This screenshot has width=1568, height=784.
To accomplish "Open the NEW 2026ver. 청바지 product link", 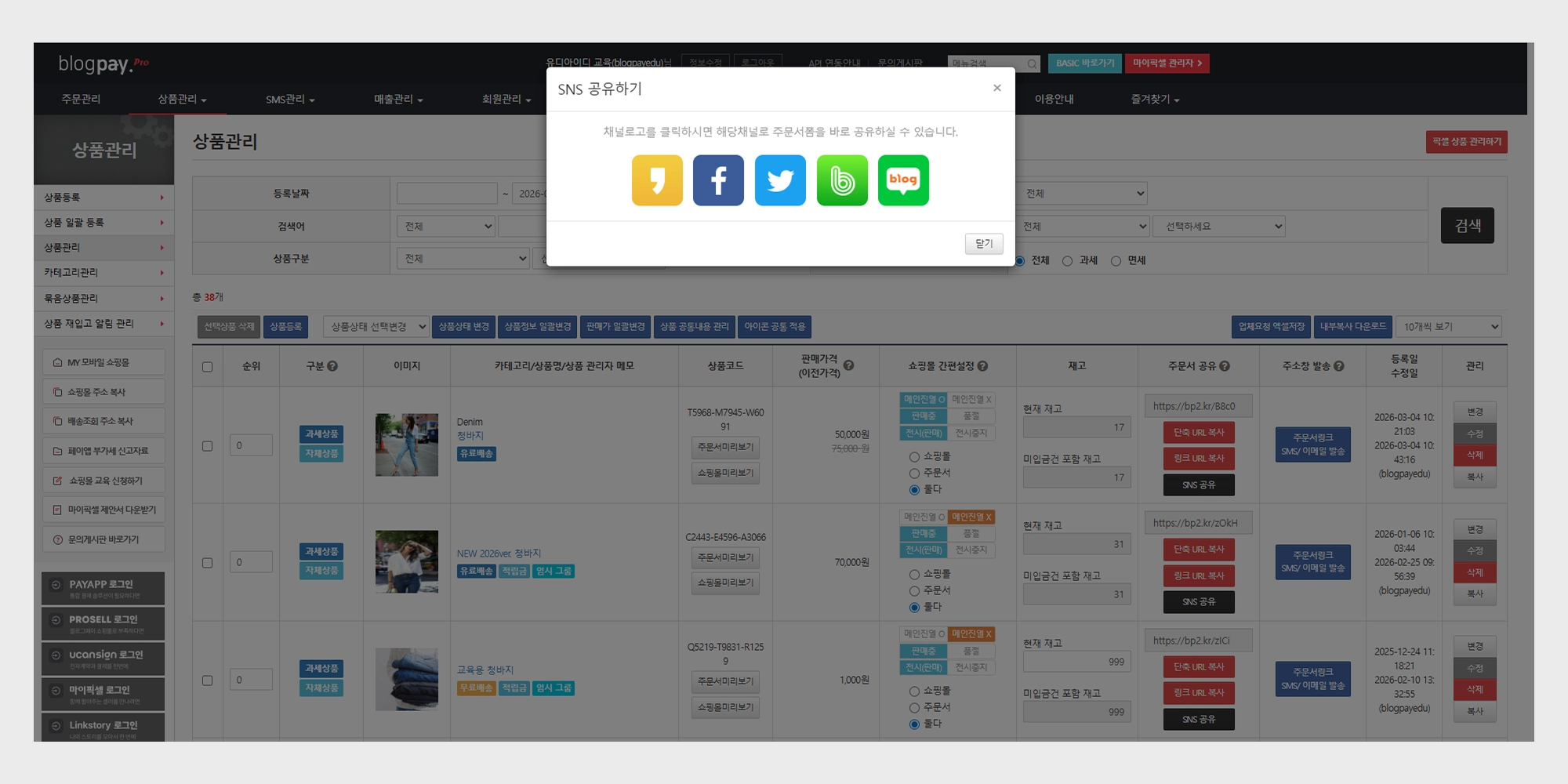I will [499, 554].
